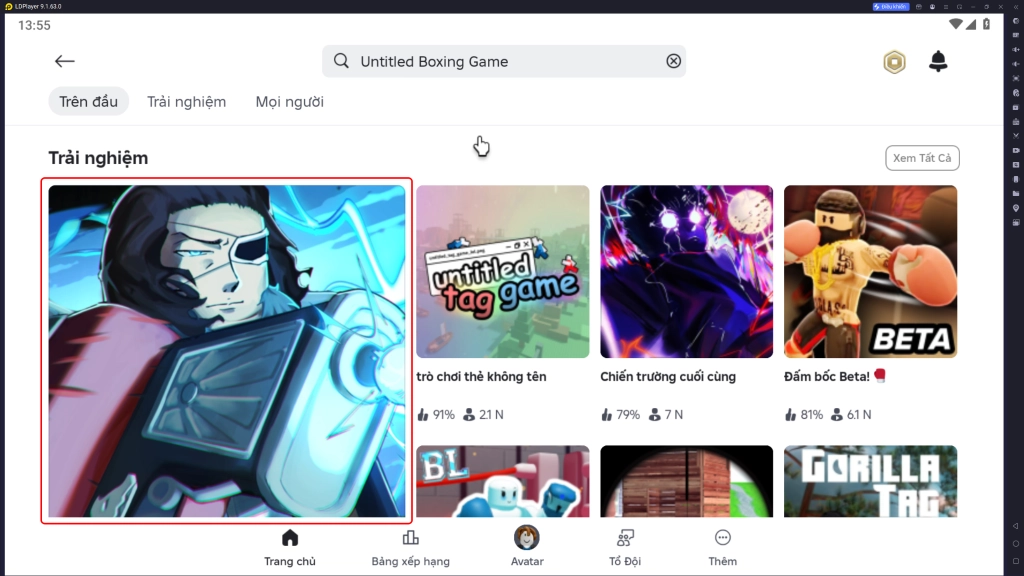Open the untitled tag game thumbnail
Image resolution: width=1024 pixels, height=576 pixels.
click(502, 272)
